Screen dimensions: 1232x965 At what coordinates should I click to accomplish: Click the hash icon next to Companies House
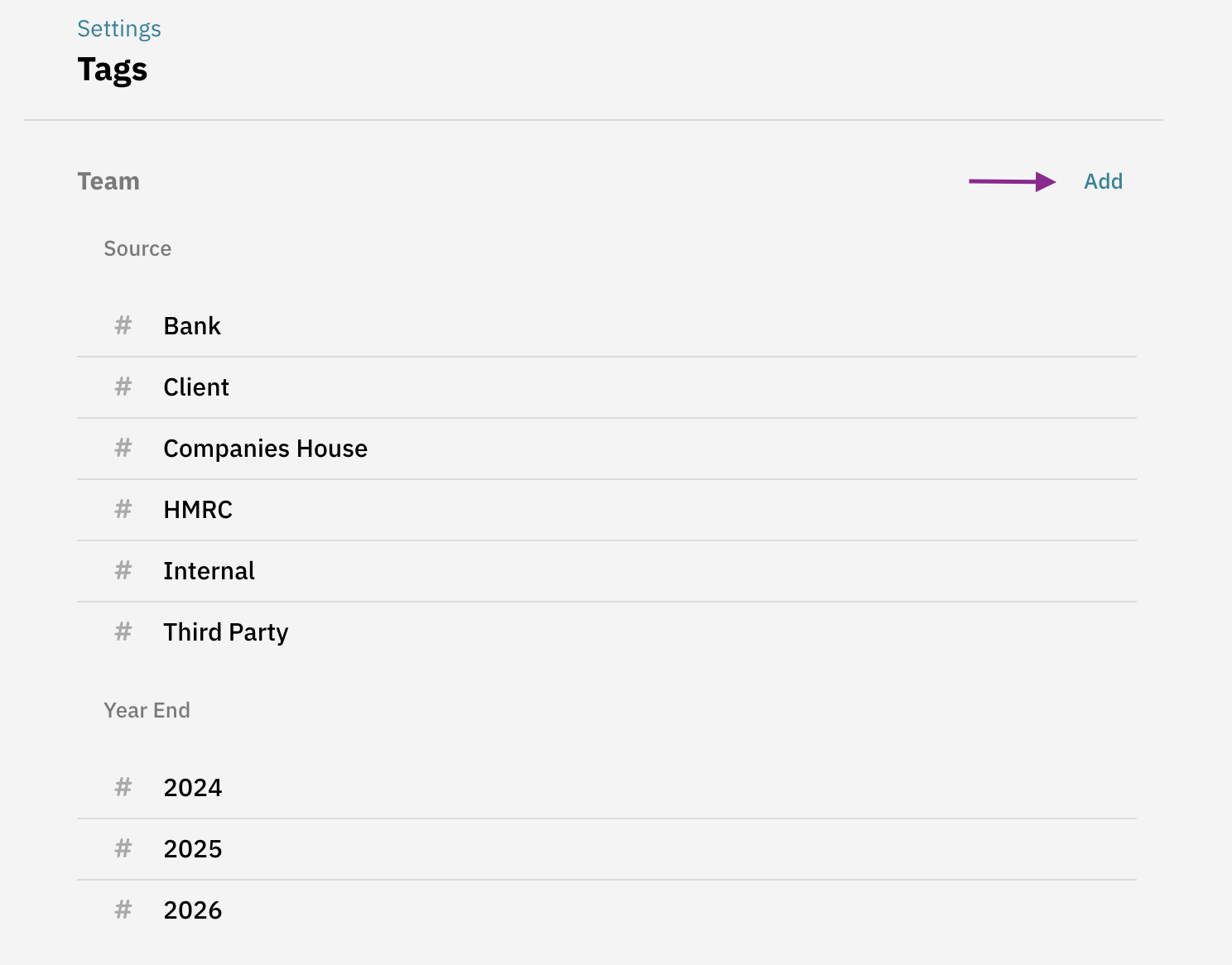[x=123, y=449]
